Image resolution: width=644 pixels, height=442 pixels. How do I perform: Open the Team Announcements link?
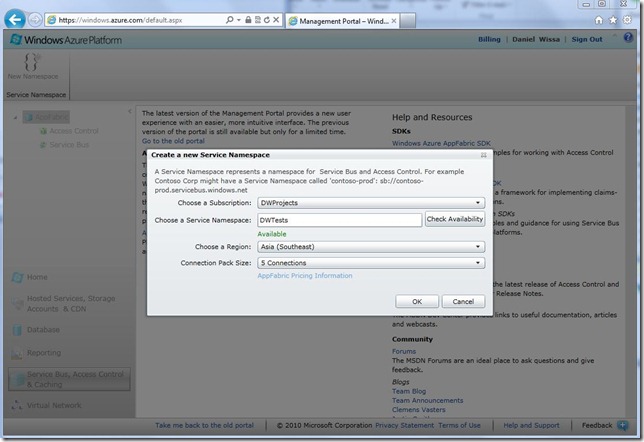coord(427,400)
